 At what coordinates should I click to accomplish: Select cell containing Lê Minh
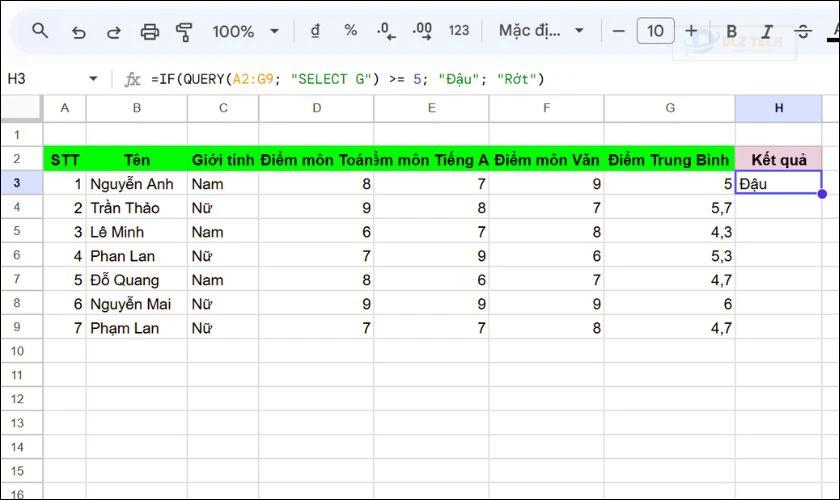click(x=137, y=232)
